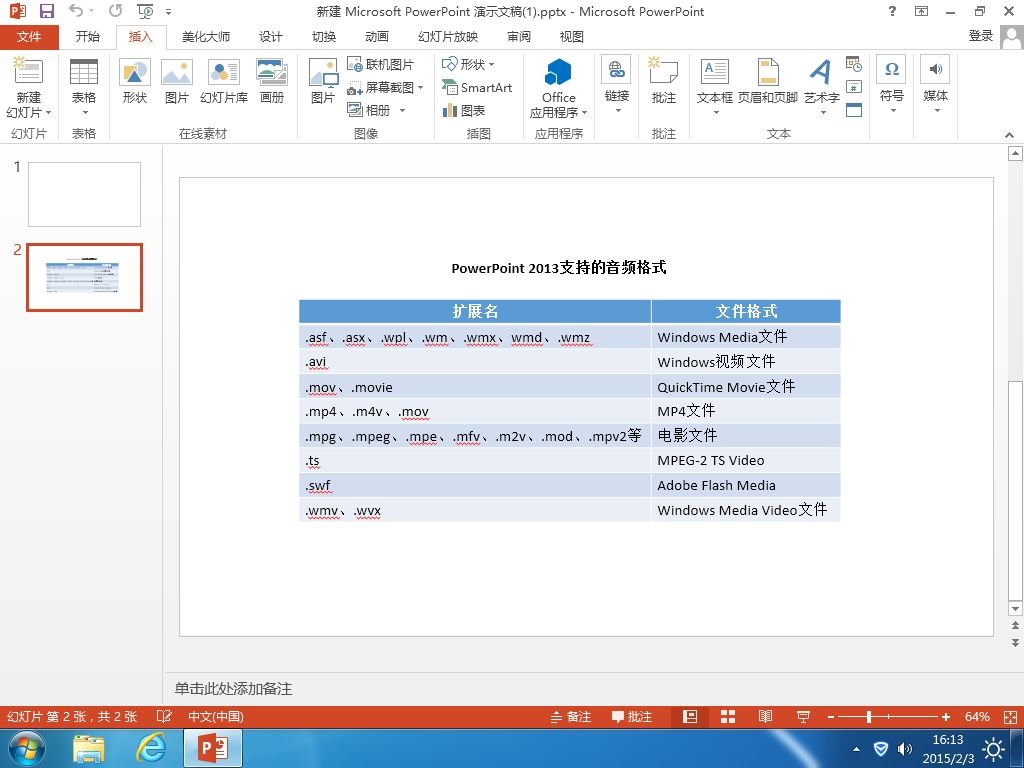Switch to the Slide Show (幻灯片放映) tab

click(448, 37)
